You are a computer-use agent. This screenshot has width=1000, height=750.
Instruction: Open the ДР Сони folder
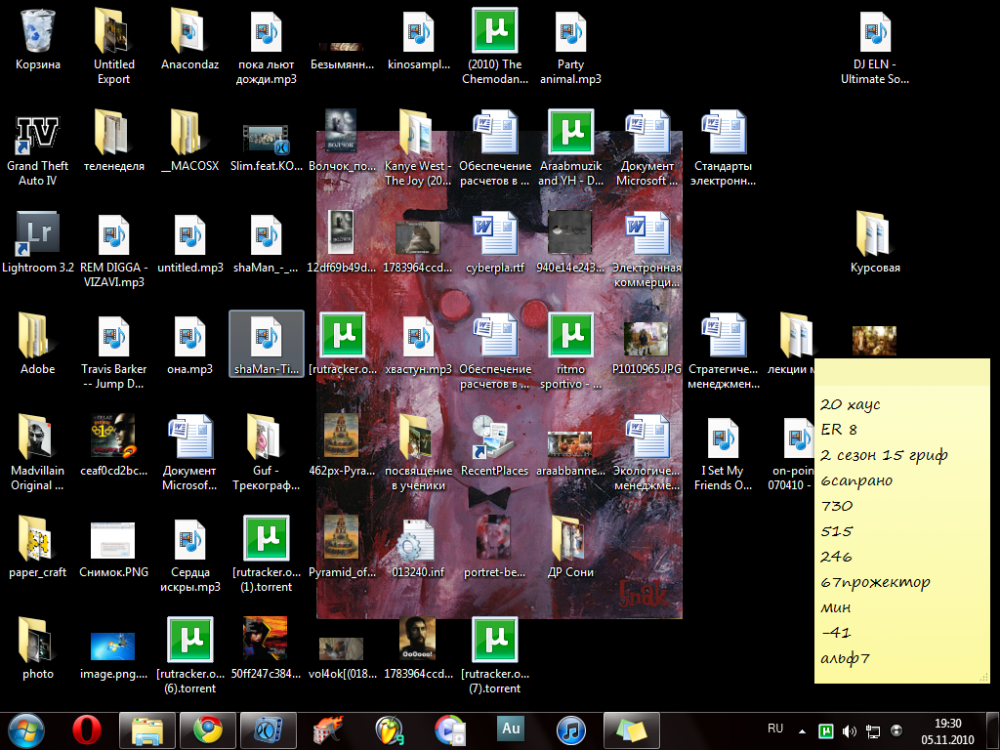click(x=570, y=547)
